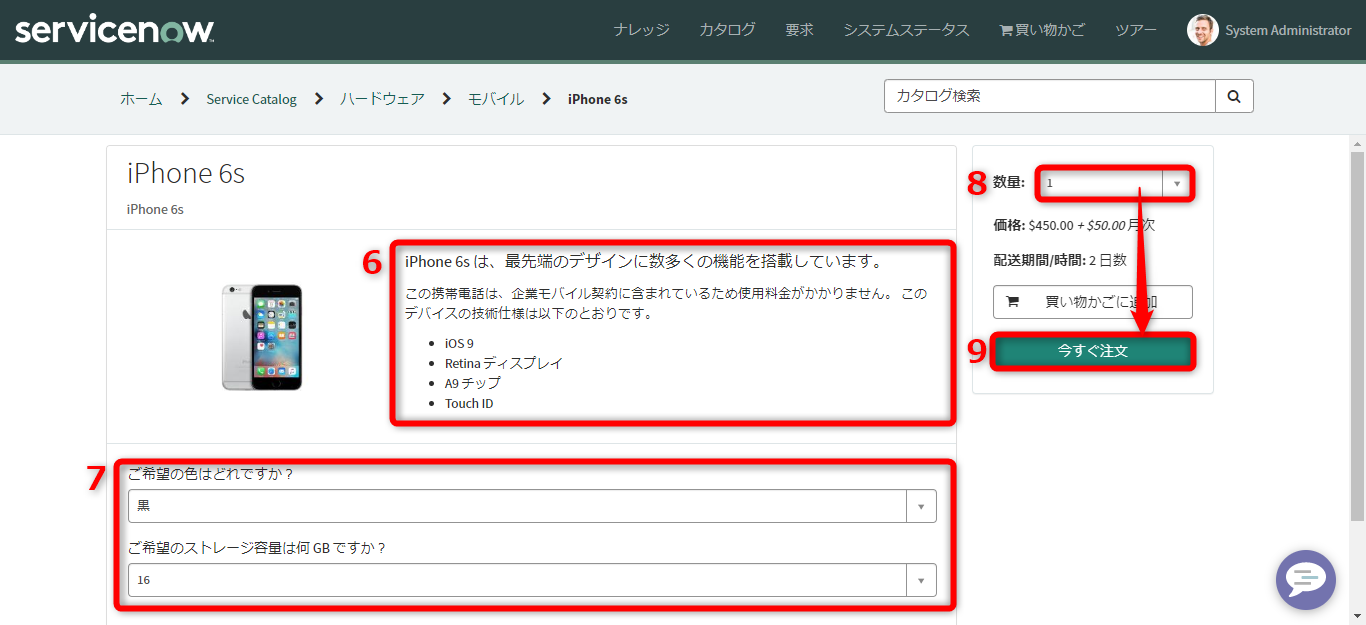Open システムステータス in the navigation bar
The image size is (1366, 625).
(905, 30)
